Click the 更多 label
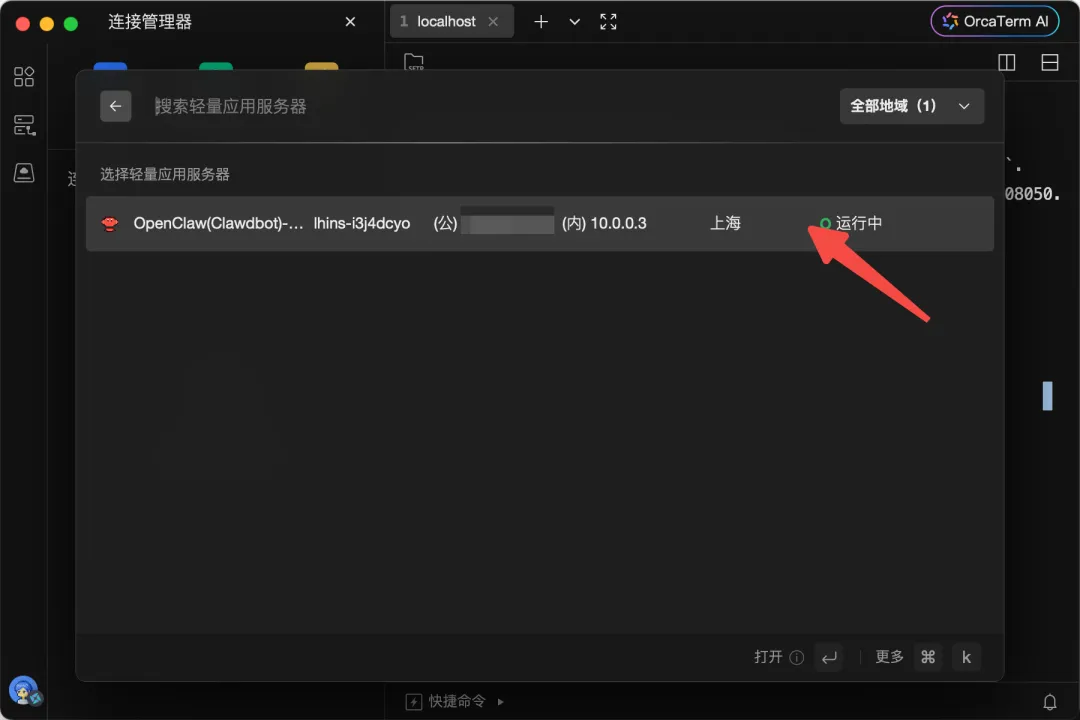Screen dimensions: 1080x720 point(889,657)
